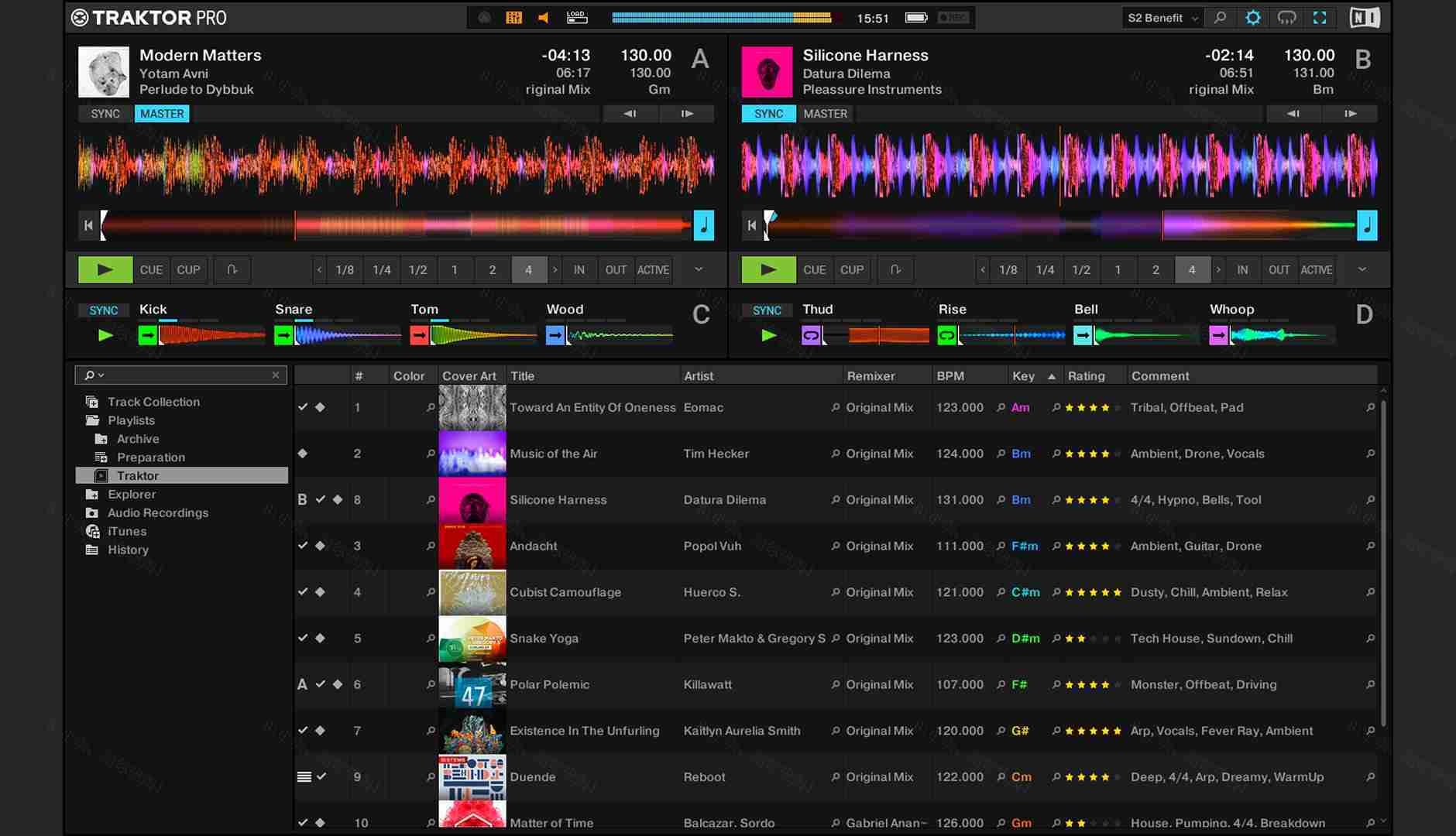Sort by the Key column header
Screen dimensions: 1456x836
click(1034, 375)
